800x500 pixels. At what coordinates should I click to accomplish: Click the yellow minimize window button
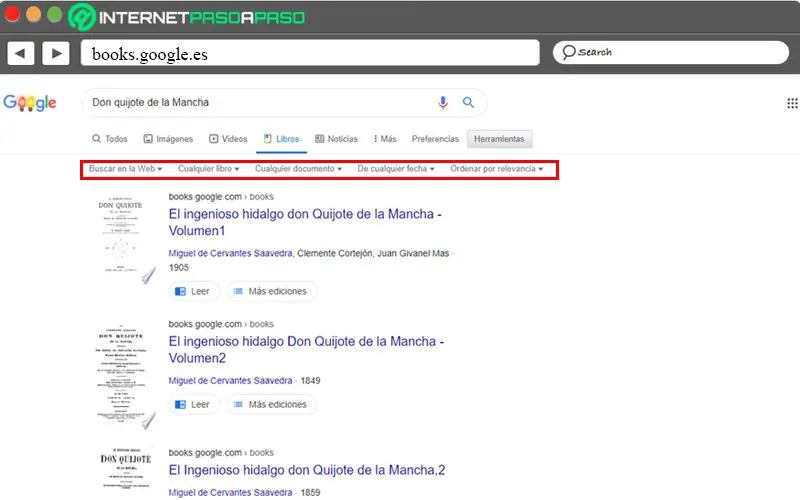point(34,14)
